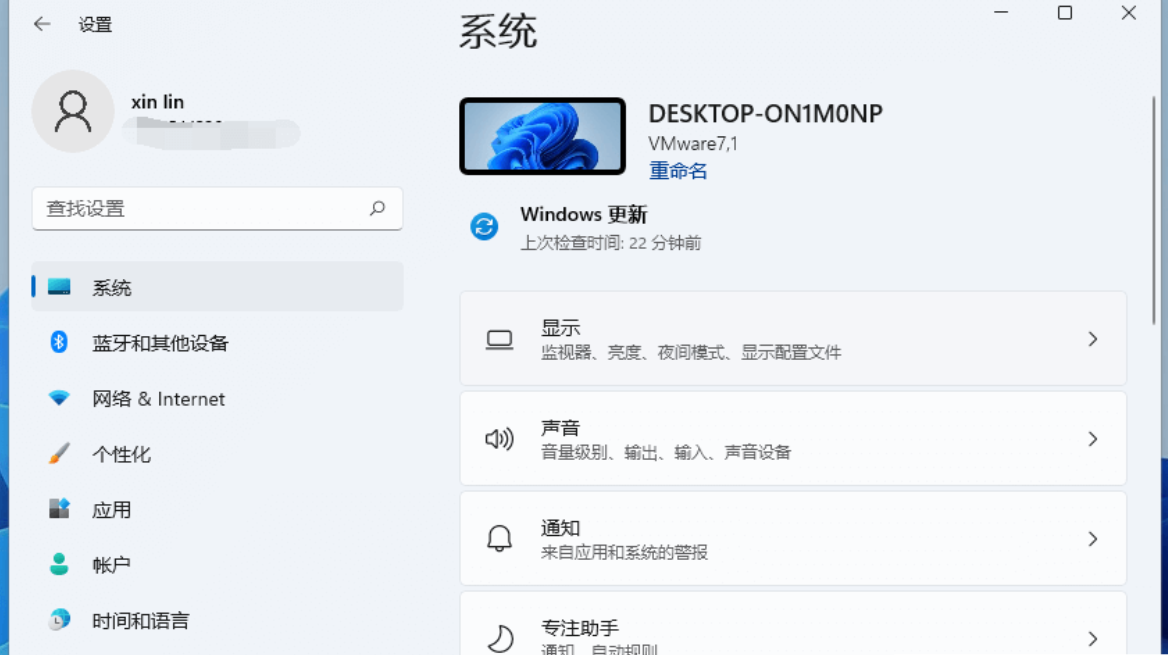Click the search magnifier icon
1168x655 pixels.
coord(378,209)
